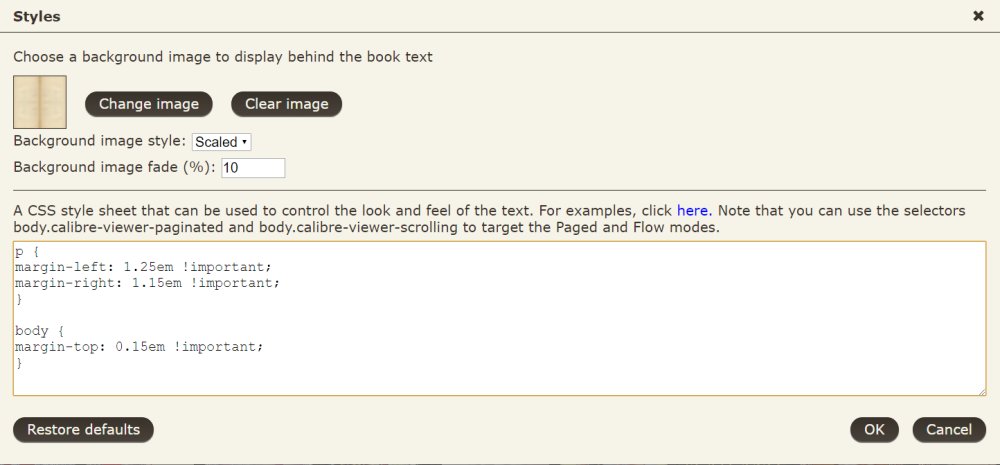
Task: Confirm with the OK button
Action: point(874,430)
